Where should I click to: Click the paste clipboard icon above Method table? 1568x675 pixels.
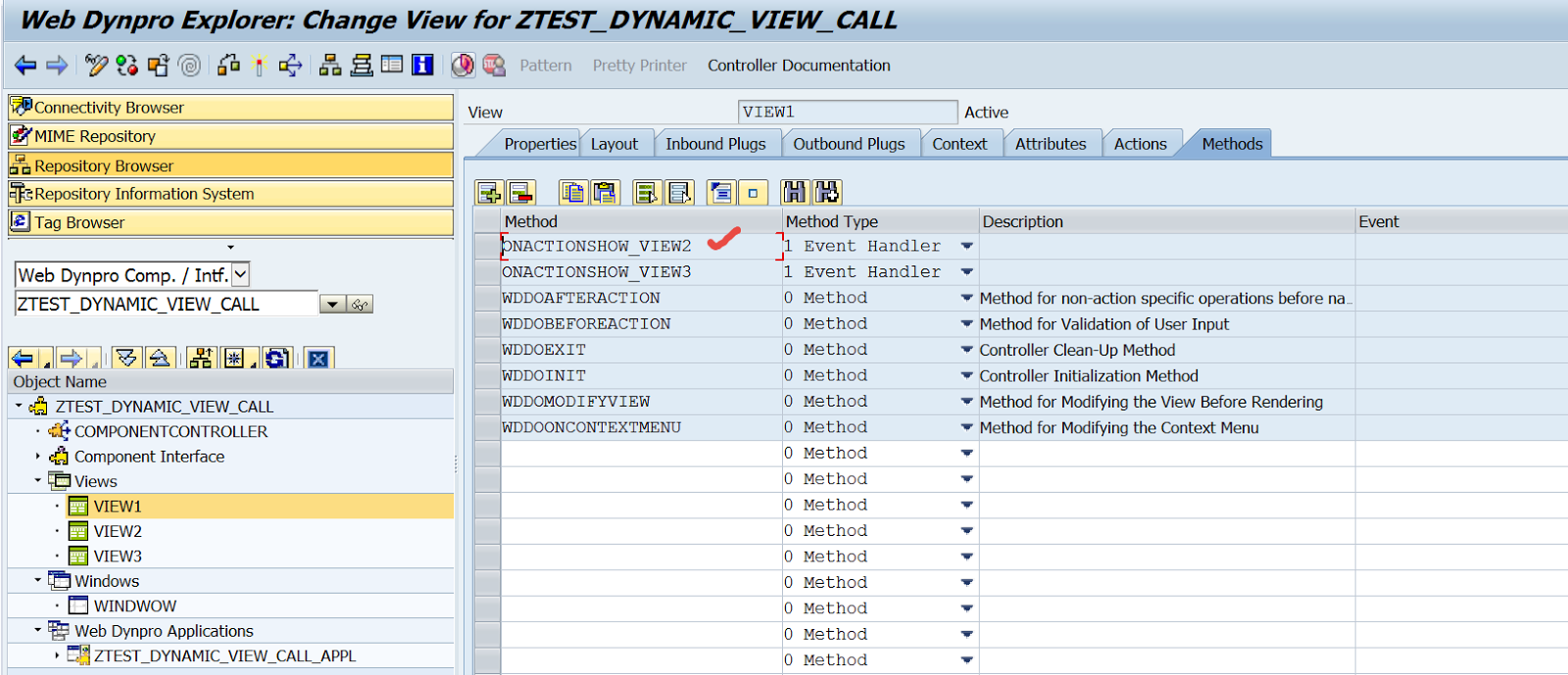pos(606,193)
